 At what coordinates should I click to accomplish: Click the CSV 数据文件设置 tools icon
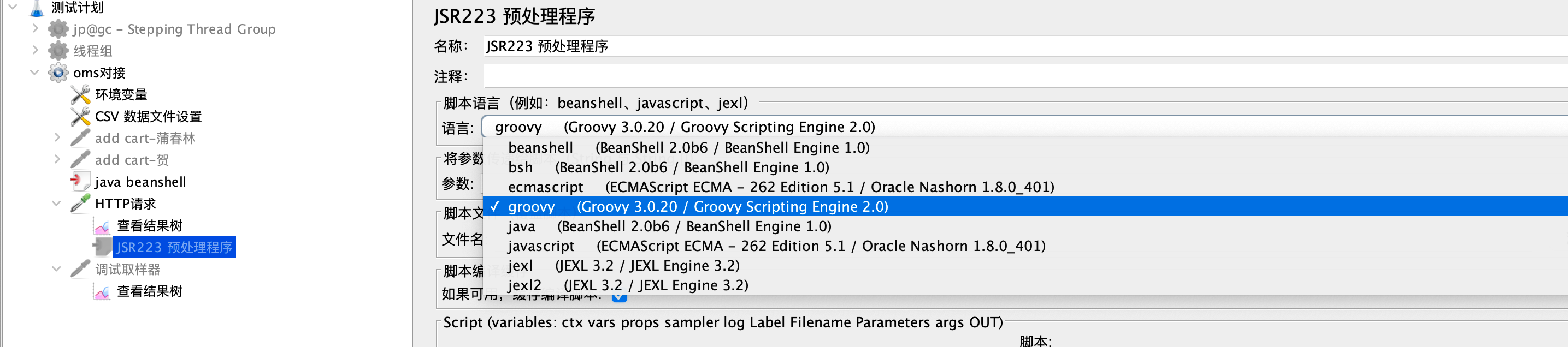[80, 117]
